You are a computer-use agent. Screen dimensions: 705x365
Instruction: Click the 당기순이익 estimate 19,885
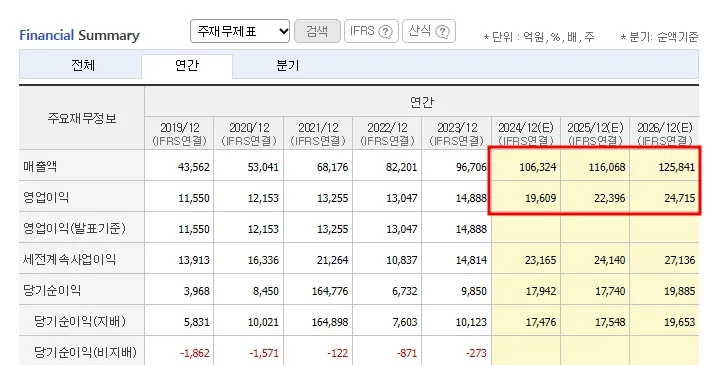[x=680, y=291]
